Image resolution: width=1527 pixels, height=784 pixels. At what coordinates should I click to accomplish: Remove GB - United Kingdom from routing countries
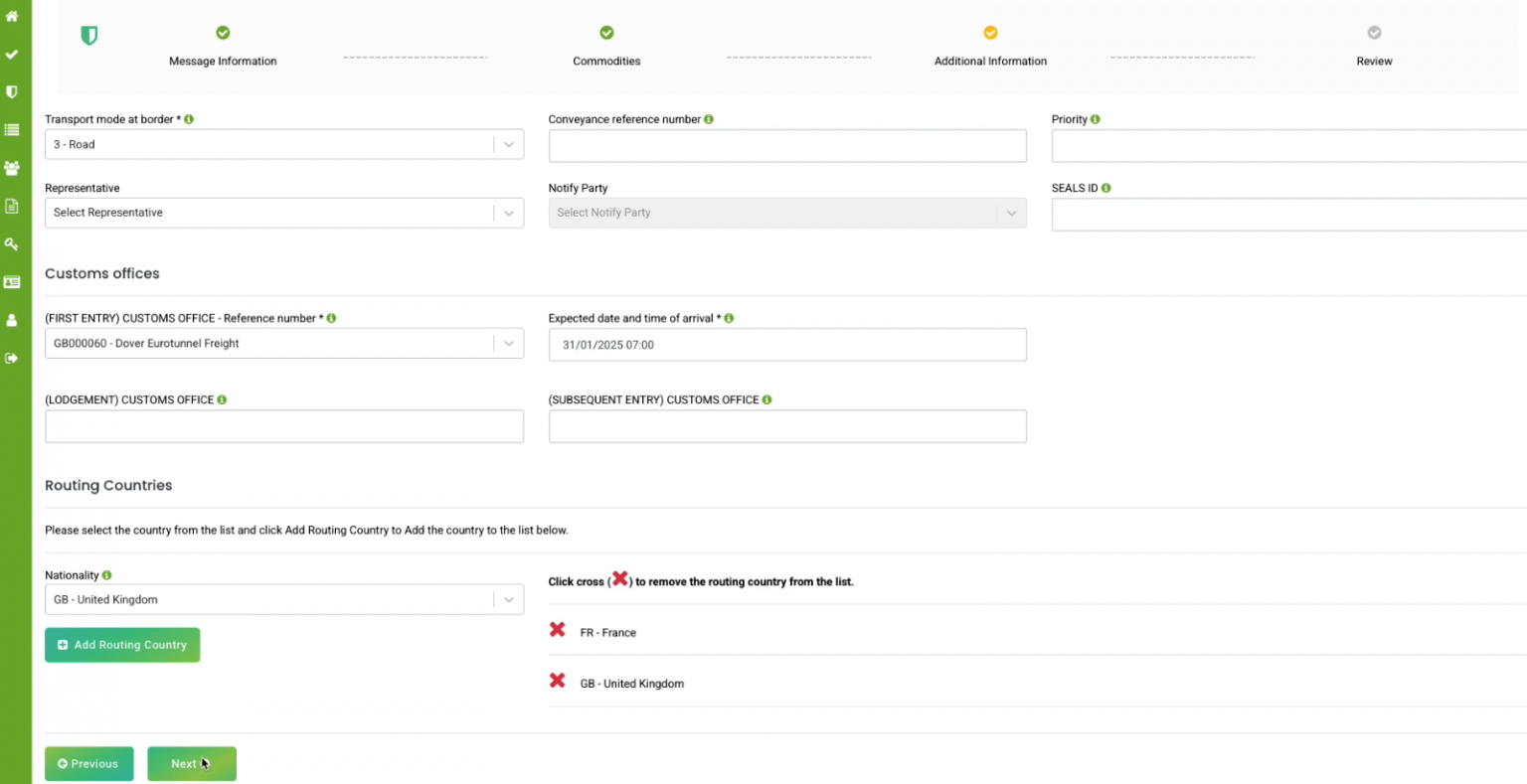(x=557, y=681)
